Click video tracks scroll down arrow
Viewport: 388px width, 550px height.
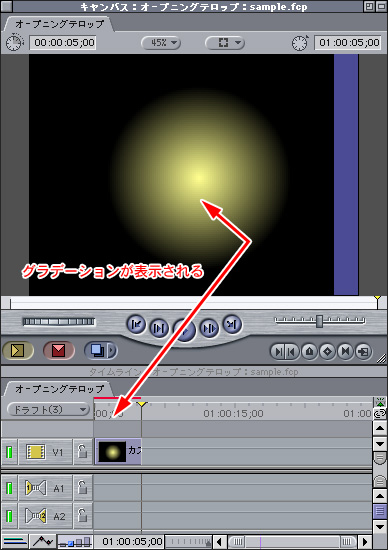tap(380, 443)
